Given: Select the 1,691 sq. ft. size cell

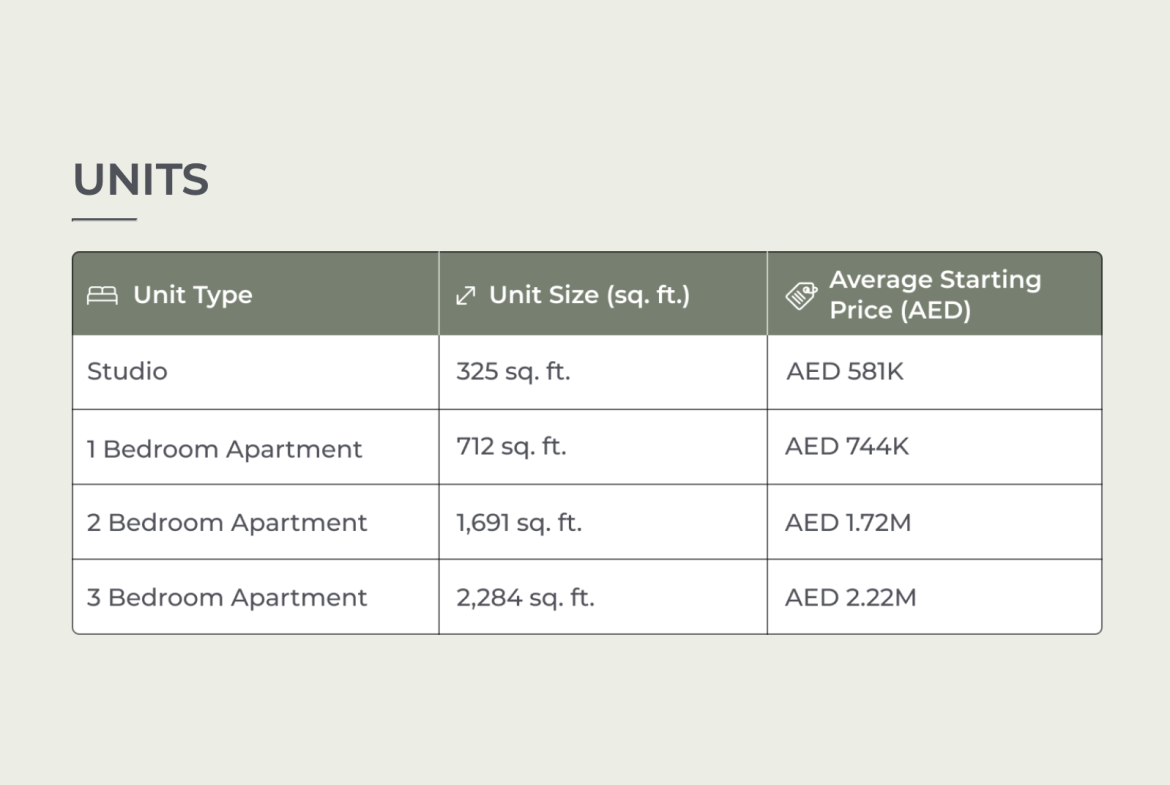Looking at the screenshot, I should (x=518, y=523).
